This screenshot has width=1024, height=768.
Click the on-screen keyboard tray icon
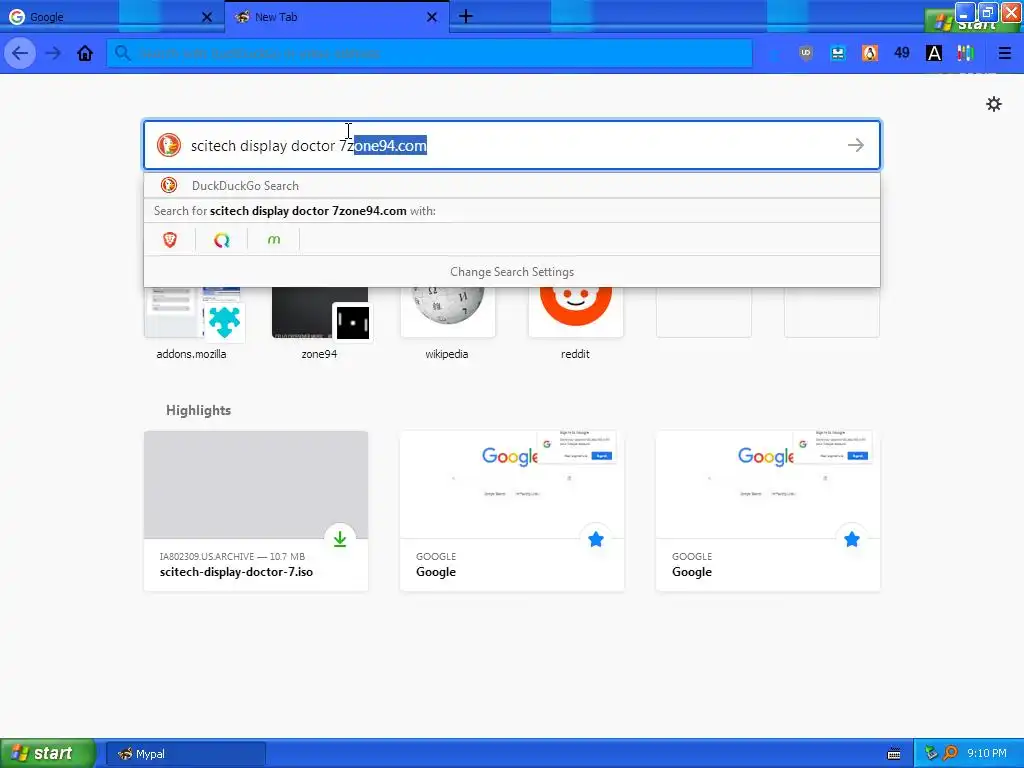pyautogui.click(x=894, y=754)
